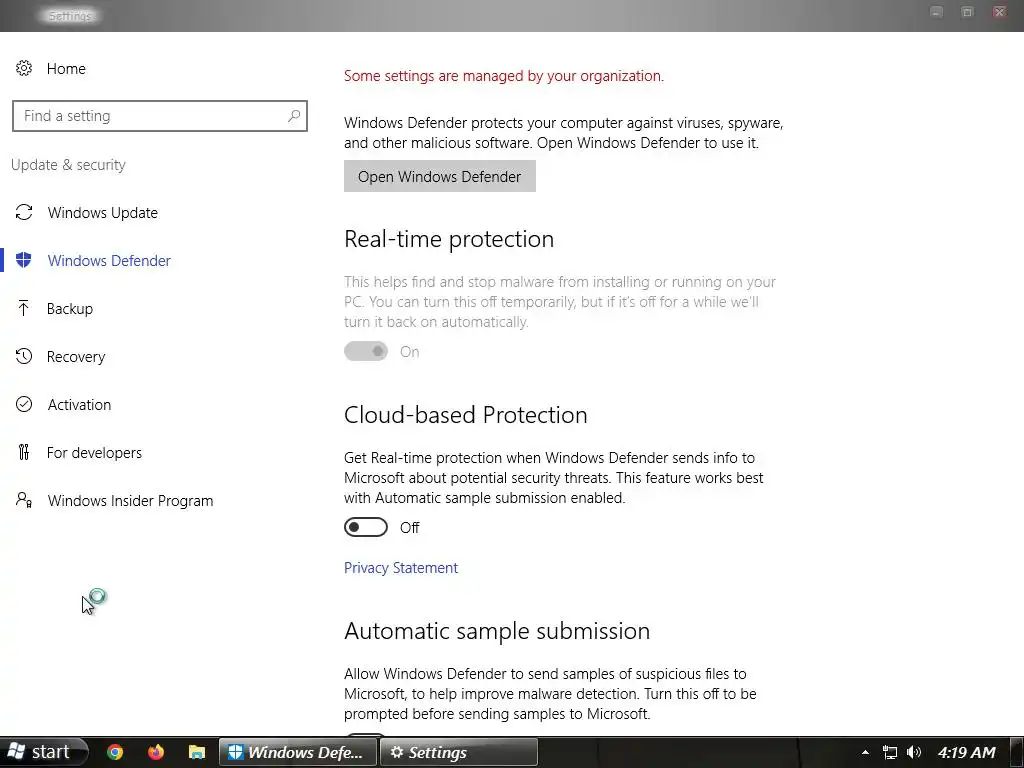Click the Activation checkmark icon

pos(24,404)
